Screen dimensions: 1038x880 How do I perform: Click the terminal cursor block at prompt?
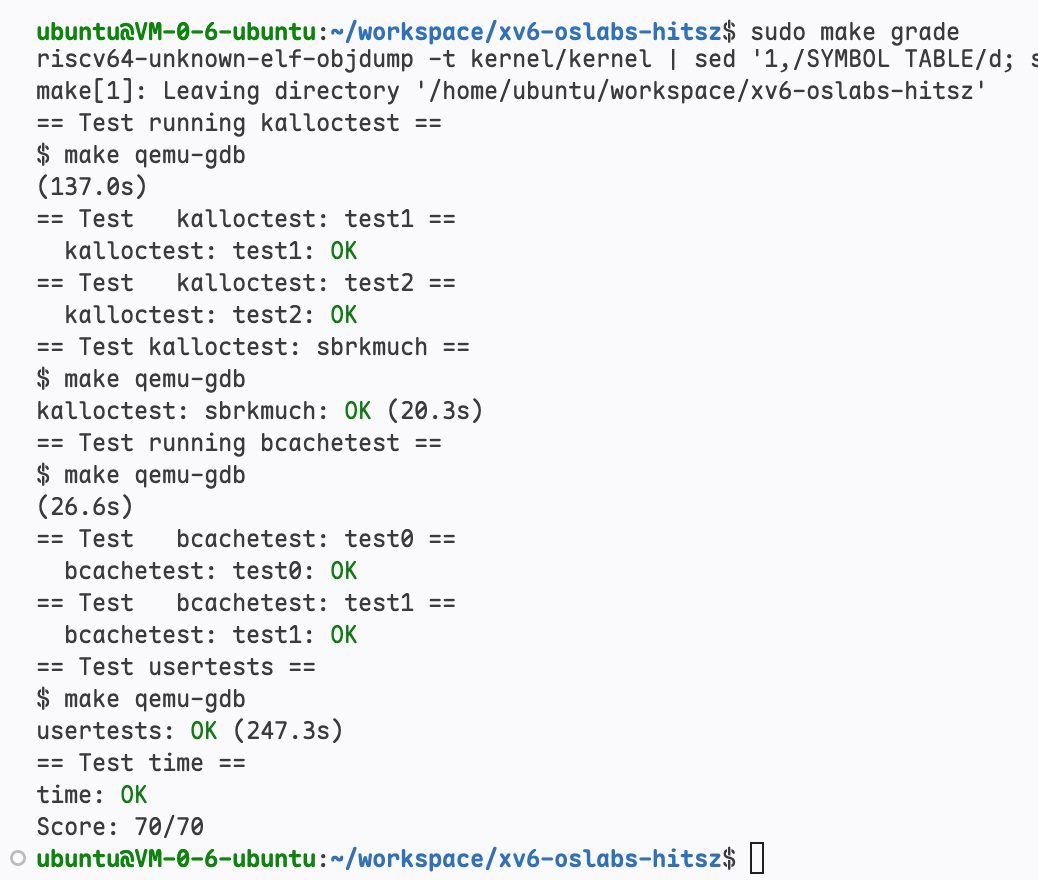[757, 858]
